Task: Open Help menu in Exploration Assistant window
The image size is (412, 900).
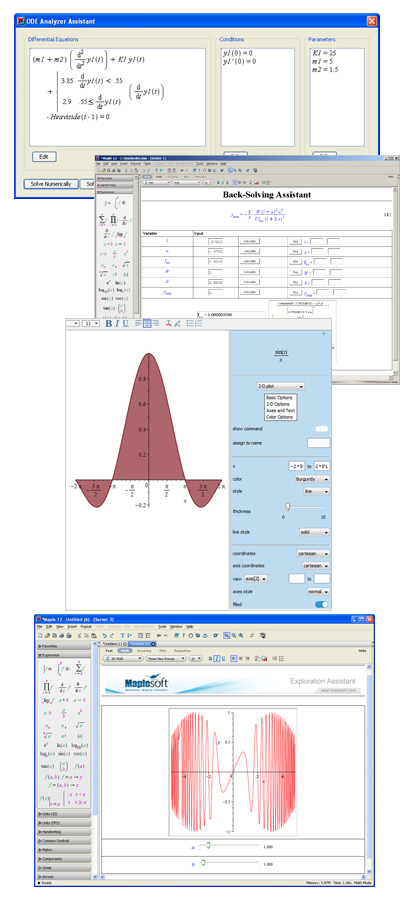Action: click(x=190, y=626)
